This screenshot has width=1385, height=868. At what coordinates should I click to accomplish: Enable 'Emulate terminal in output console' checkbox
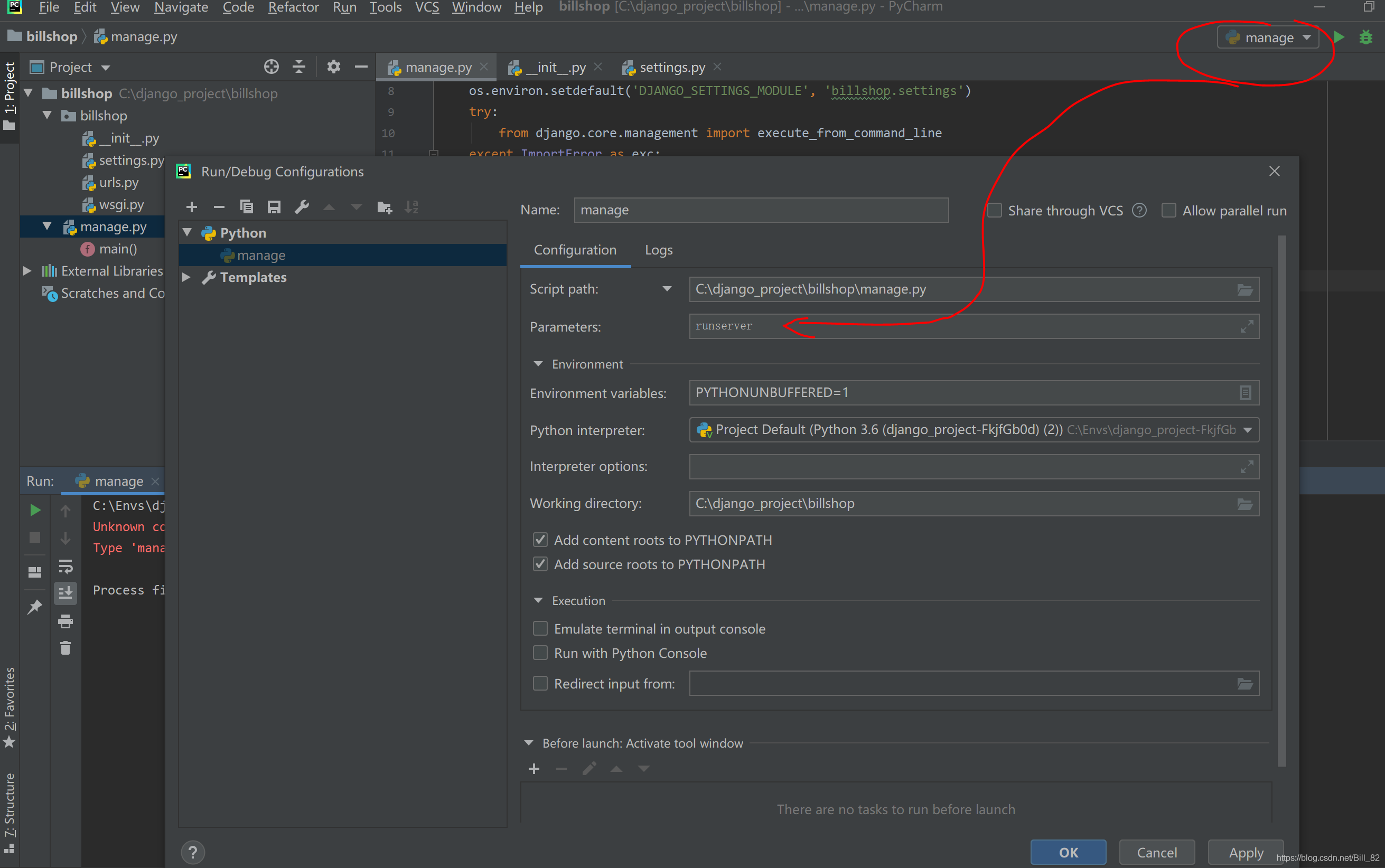540,628
